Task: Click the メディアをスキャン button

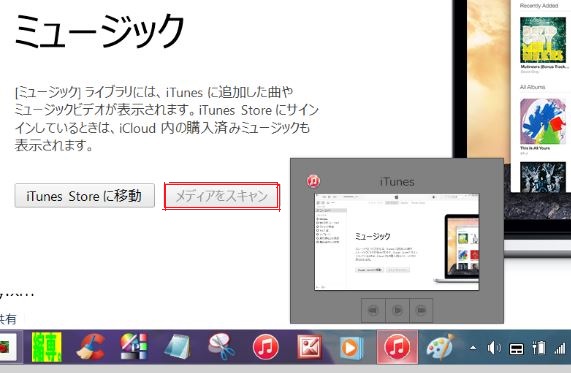Action: pyautogui.click(x=222, y=196)
